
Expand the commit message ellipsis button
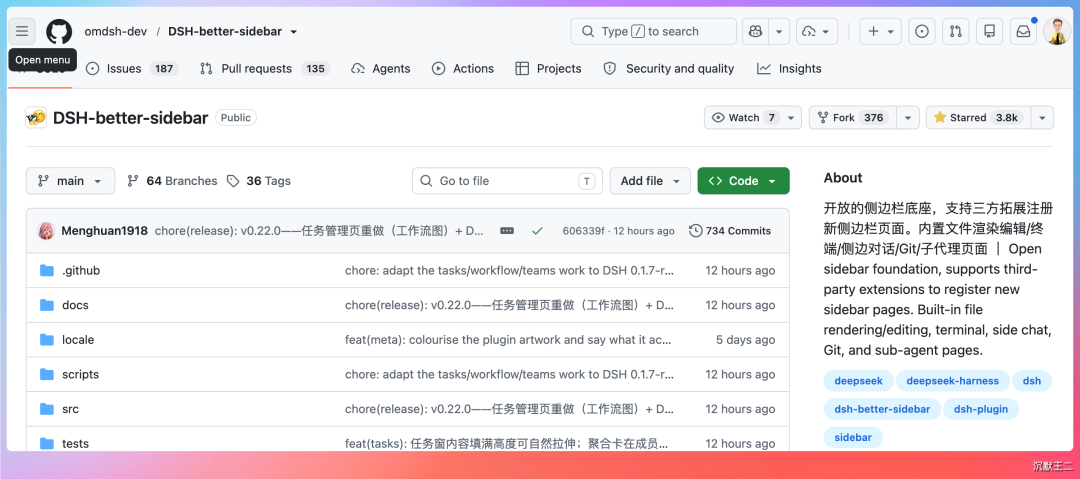507,231
